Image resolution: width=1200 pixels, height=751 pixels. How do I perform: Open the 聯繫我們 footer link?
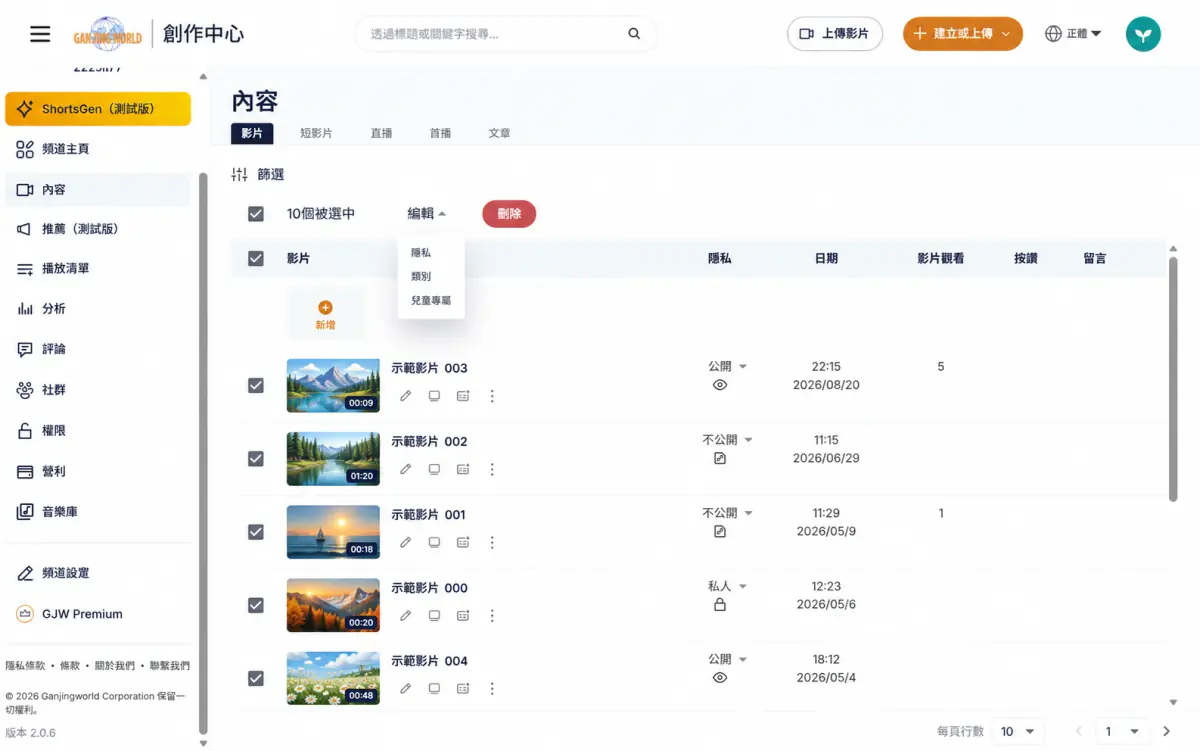169,665
